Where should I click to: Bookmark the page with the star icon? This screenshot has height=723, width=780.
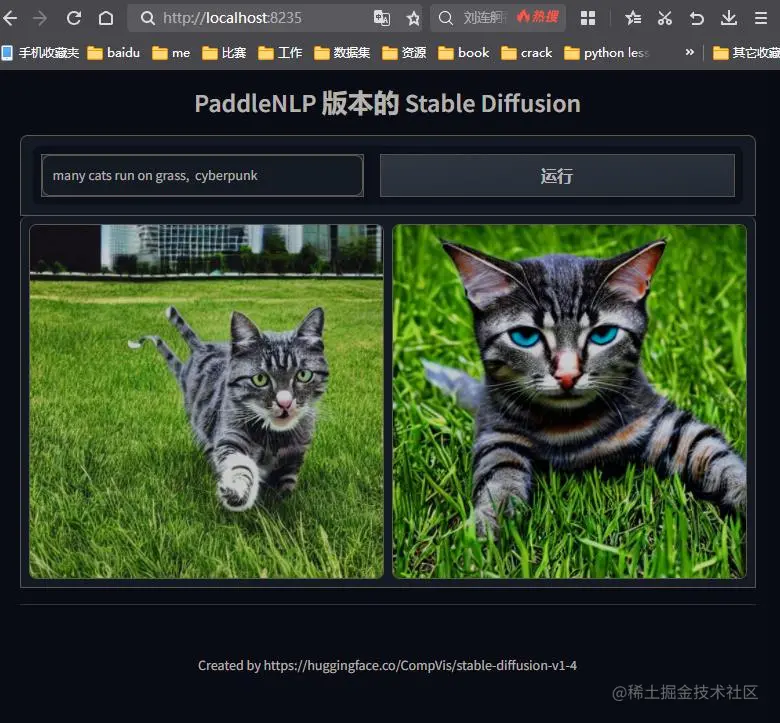point(413,19)
